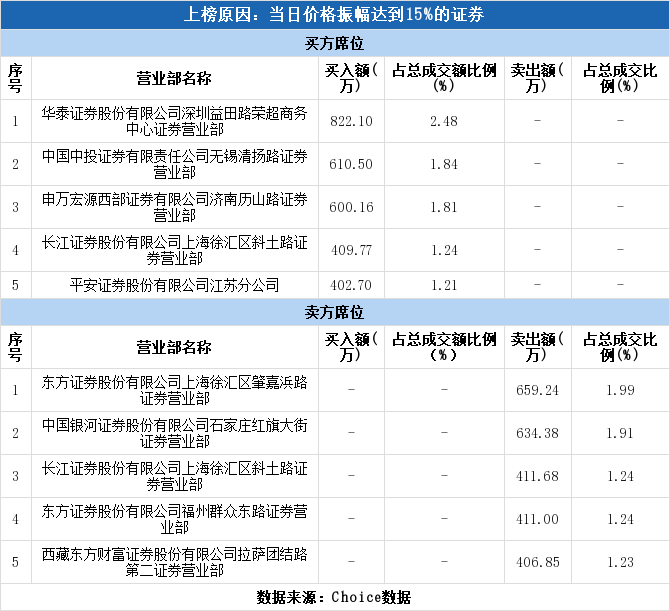Click 平安证券股份有限公司江苏分公司
The width and height of the screenshot is (670, 611).
[174, 285]
